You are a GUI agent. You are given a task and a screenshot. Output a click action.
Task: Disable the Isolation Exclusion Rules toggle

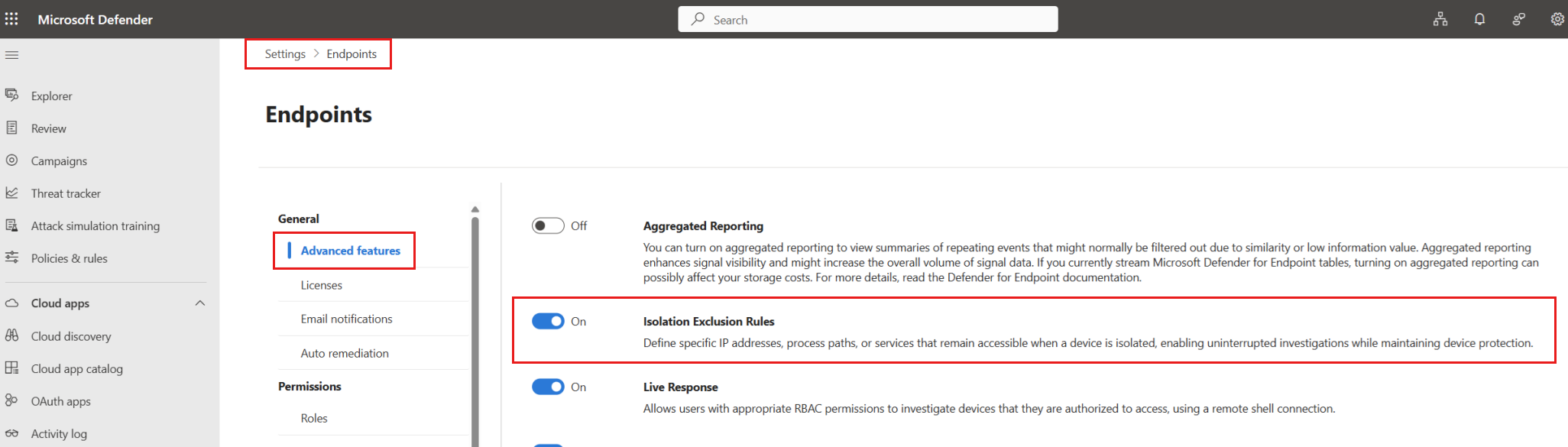tap(548, 321)
